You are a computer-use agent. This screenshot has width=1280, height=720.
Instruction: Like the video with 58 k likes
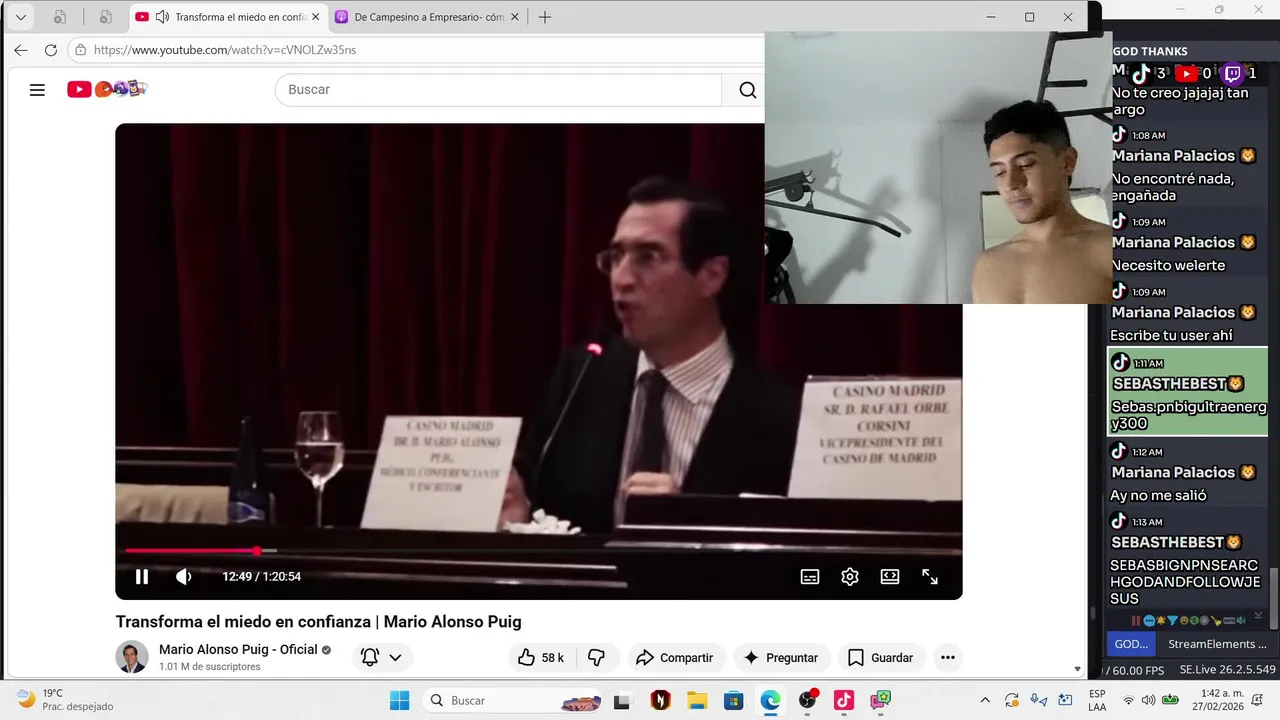(541, 657)
